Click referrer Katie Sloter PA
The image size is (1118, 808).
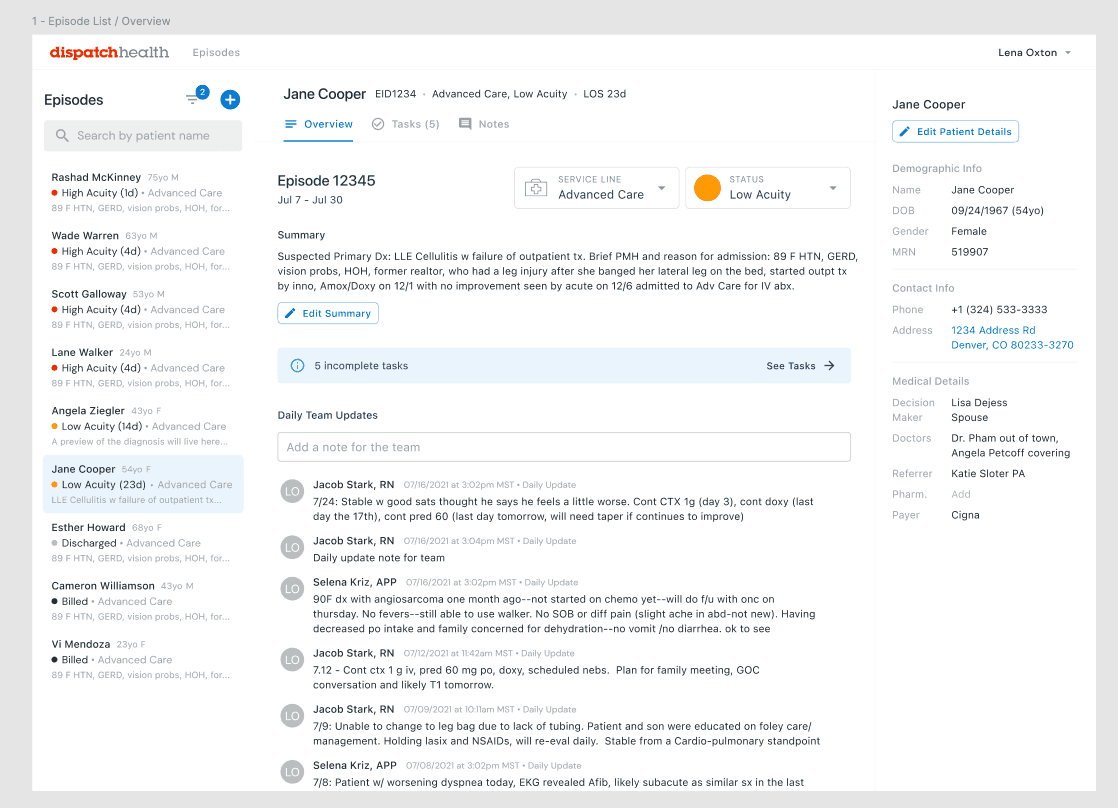[x=988, y=474]
